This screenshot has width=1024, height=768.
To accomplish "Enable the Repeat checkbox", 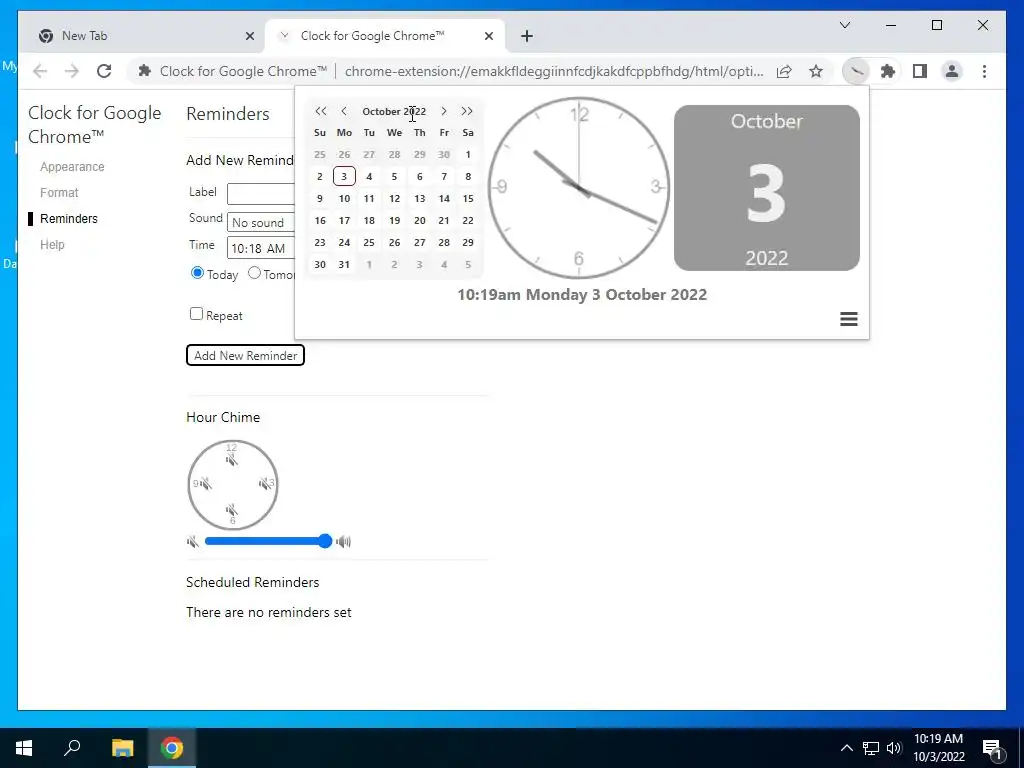I will click(196, 313).
